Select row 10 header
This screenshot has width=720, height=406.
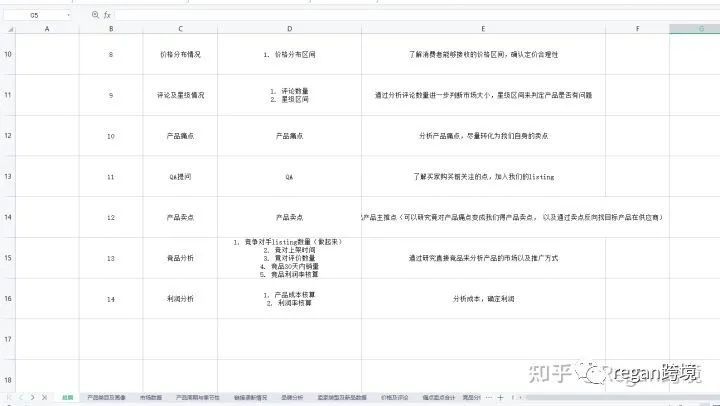[8, 54]
